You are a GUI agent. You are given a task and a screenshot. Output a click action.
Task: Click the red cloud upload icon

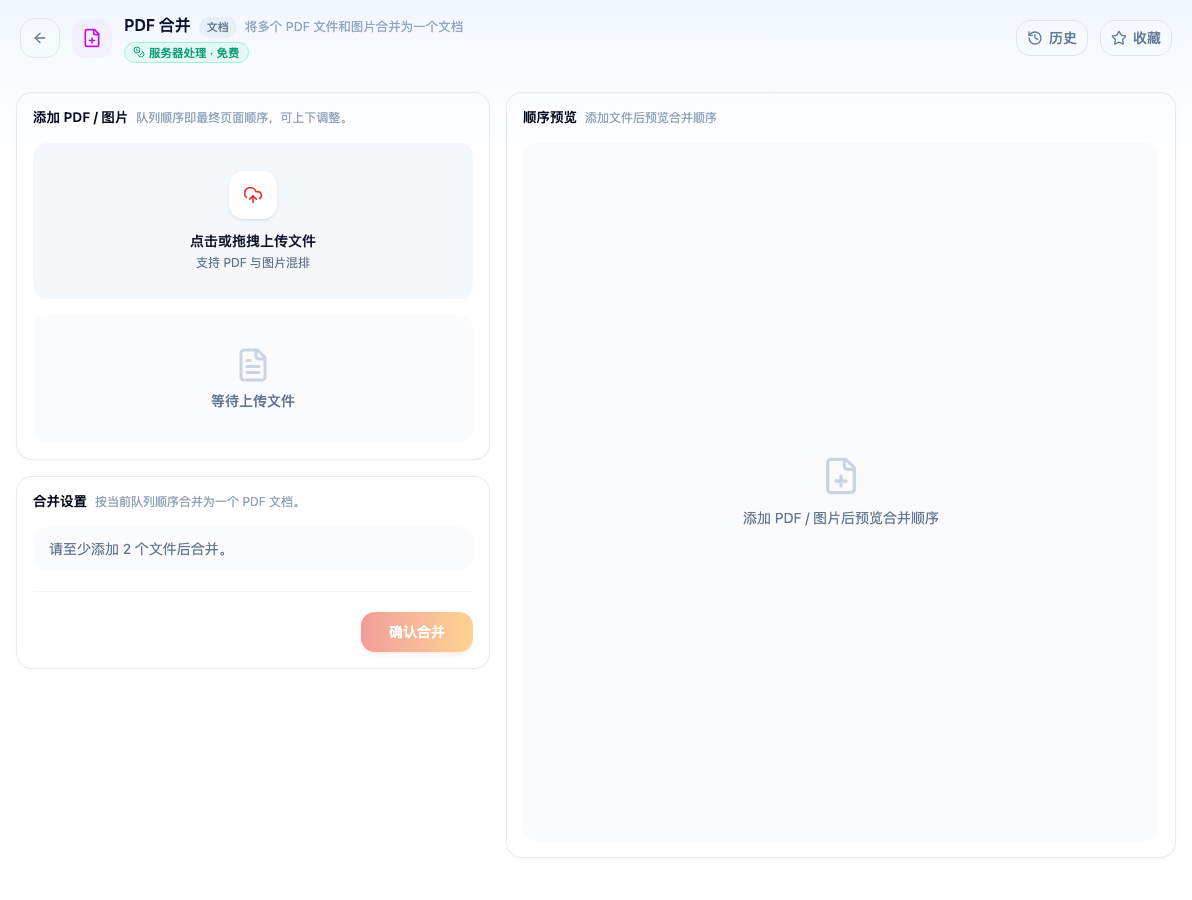click(x=253, y=195)
